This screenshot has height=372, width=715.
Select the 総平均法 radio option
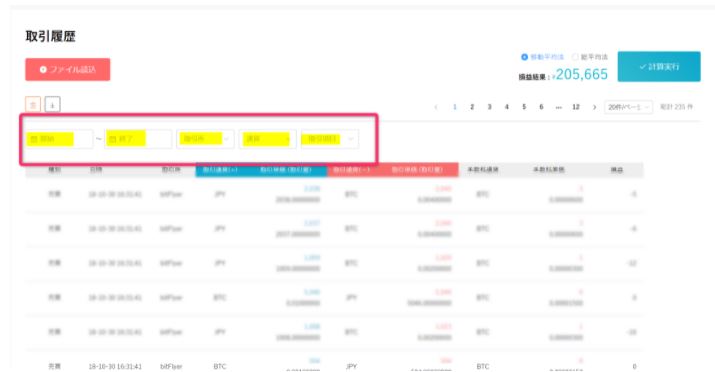(x=590, y=57)
